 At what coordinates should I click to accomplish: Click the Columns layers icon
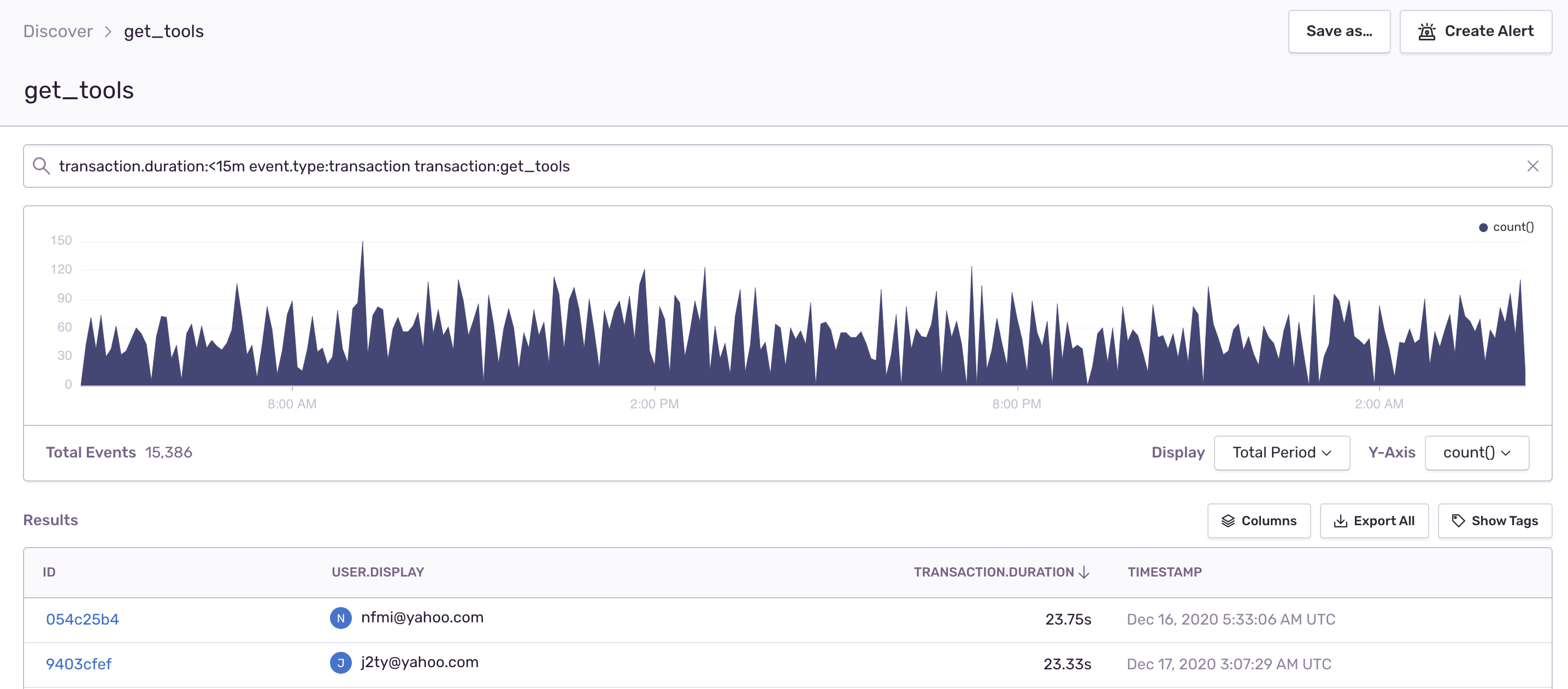1228,520
